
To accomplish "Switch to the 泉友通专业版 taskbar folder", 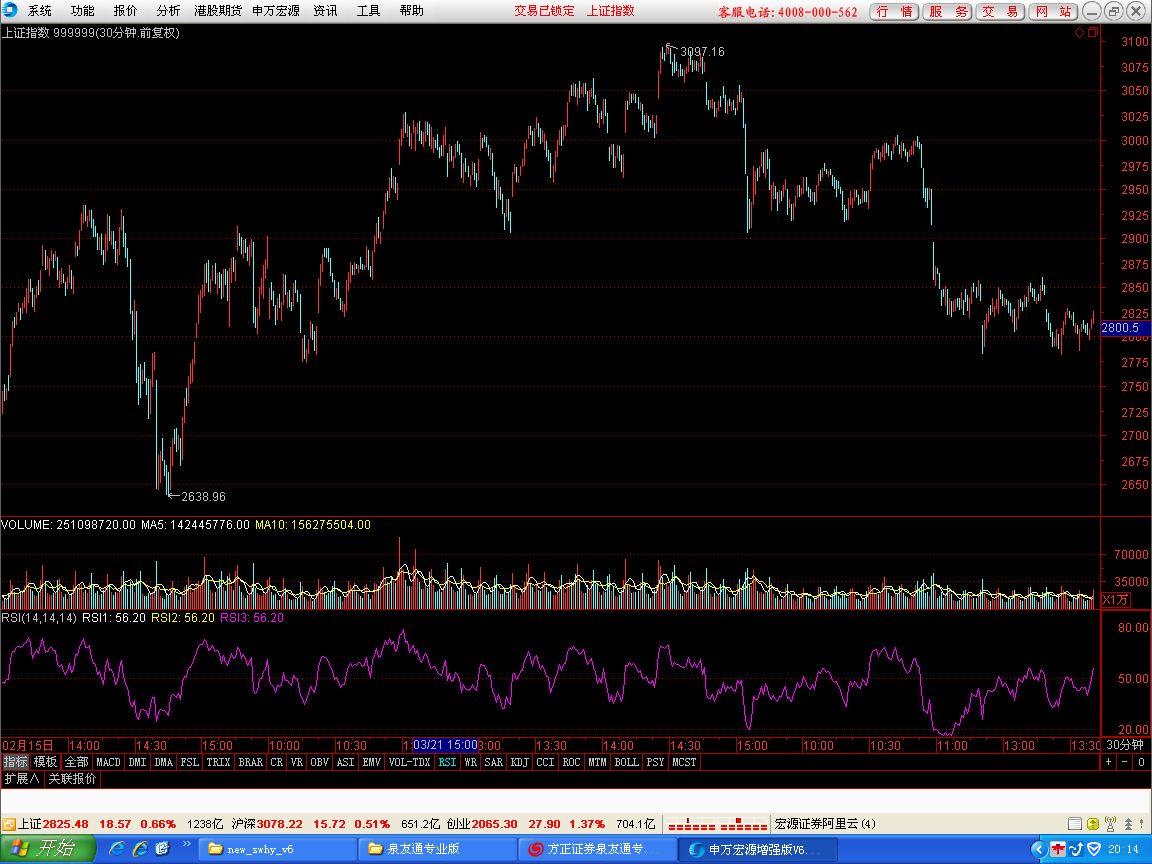I will 439,849.
